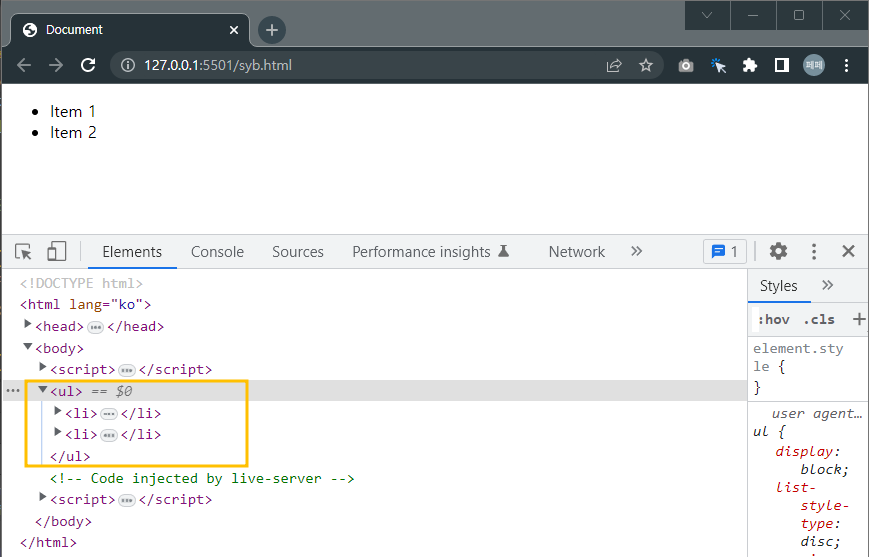Screen dimensions: 869x557
Task: Toggle the .cls class editor
Action: click(819, 320)
